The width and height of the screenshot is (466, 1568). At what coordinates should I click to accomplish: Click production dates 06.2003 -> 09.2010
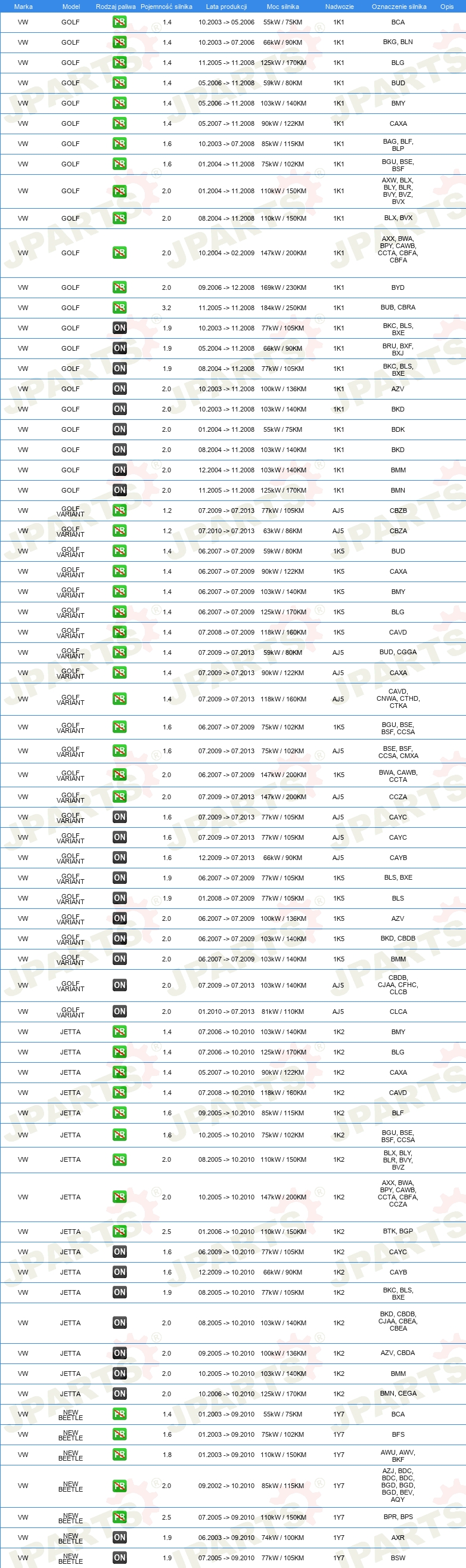coord(226,1538)
